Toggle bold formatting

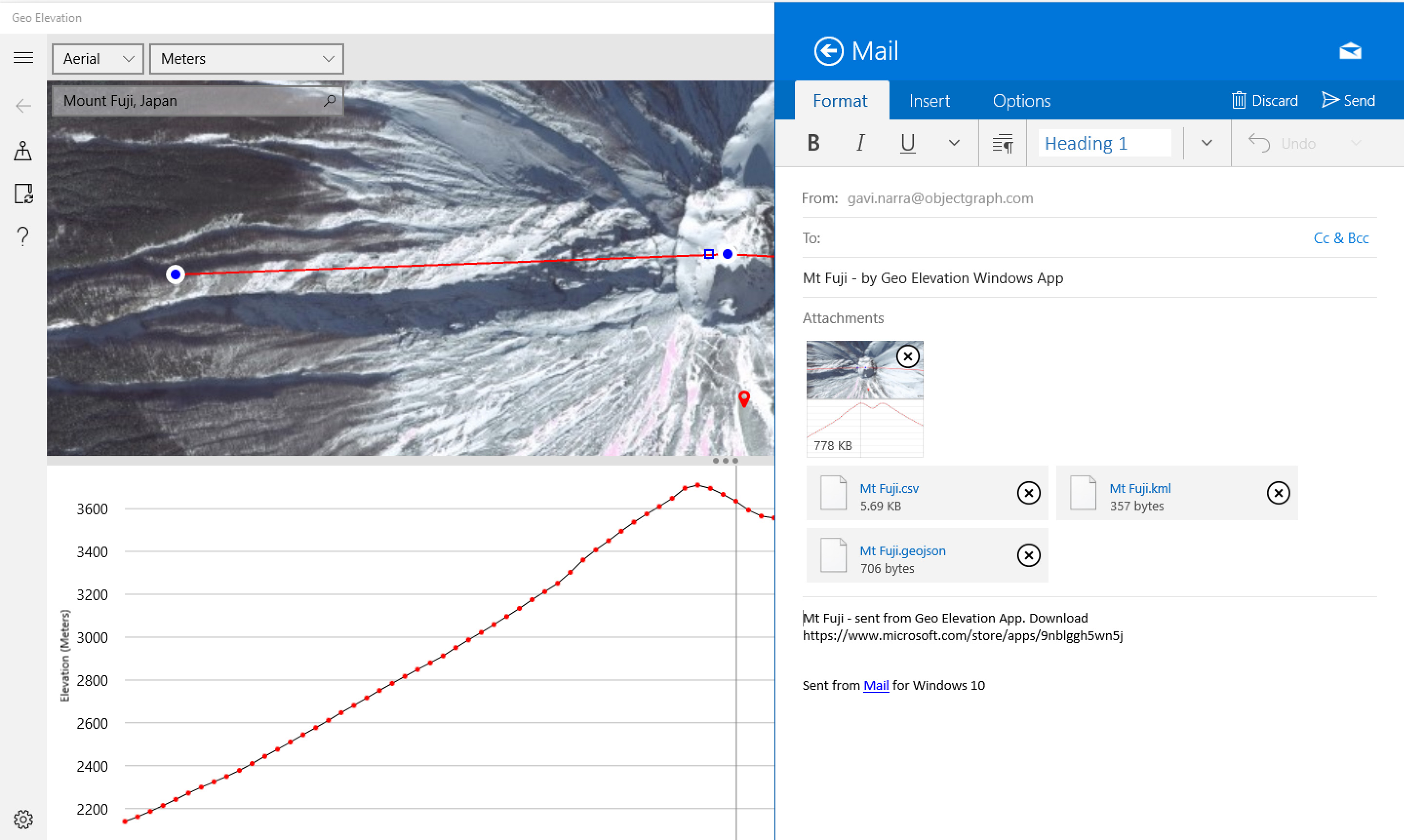[813, 143]
